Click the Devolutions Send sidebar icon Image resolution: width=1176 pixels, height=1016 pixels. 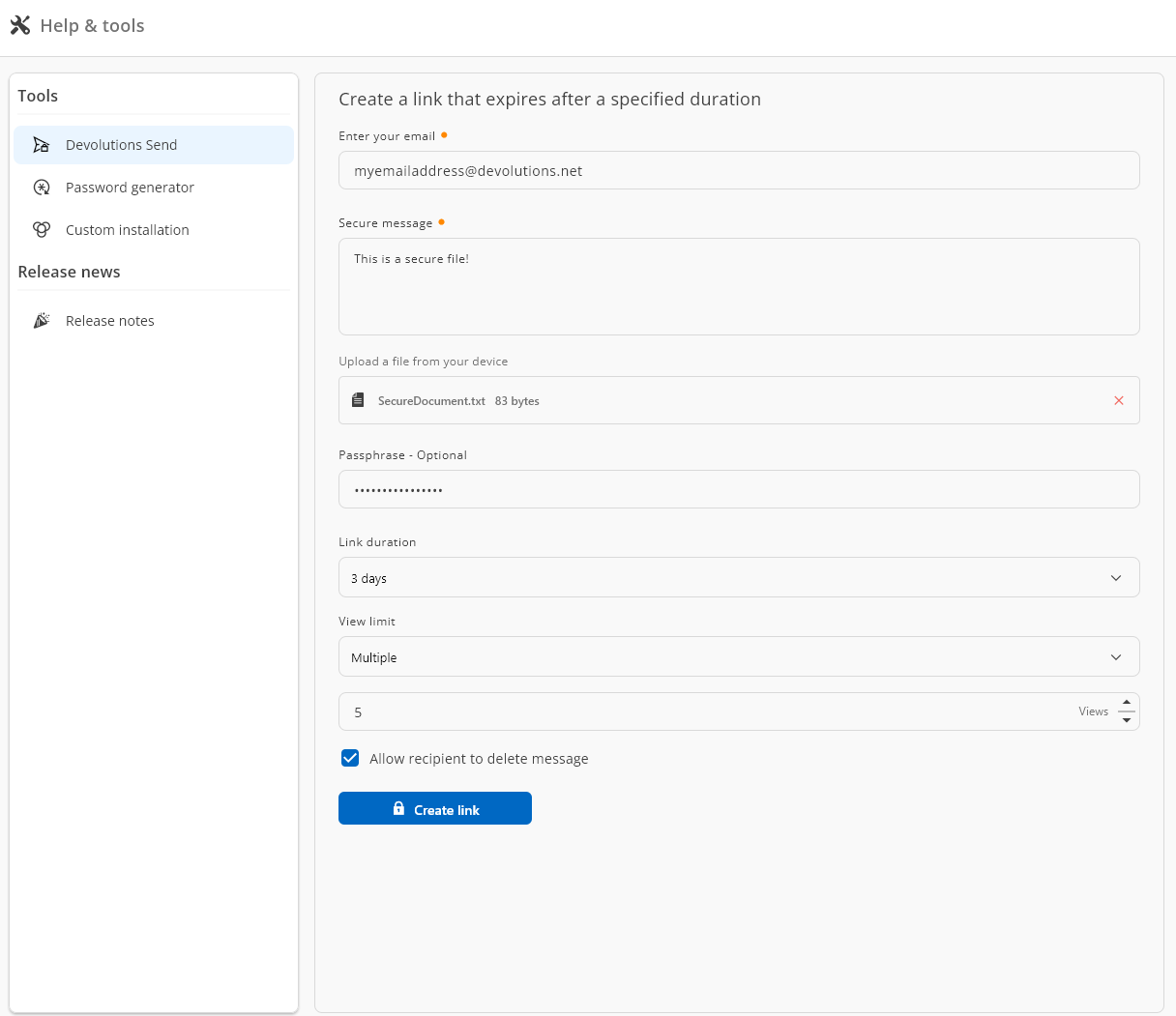[x=41, y=145]
